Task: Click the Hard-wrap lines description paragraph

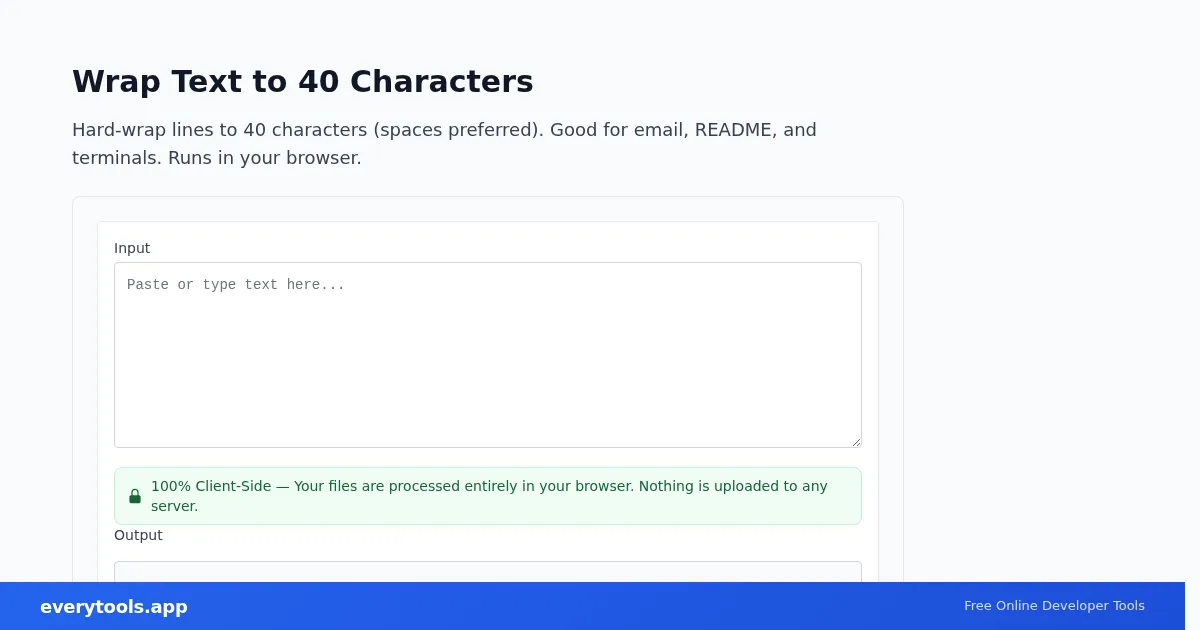Action: 444,144
